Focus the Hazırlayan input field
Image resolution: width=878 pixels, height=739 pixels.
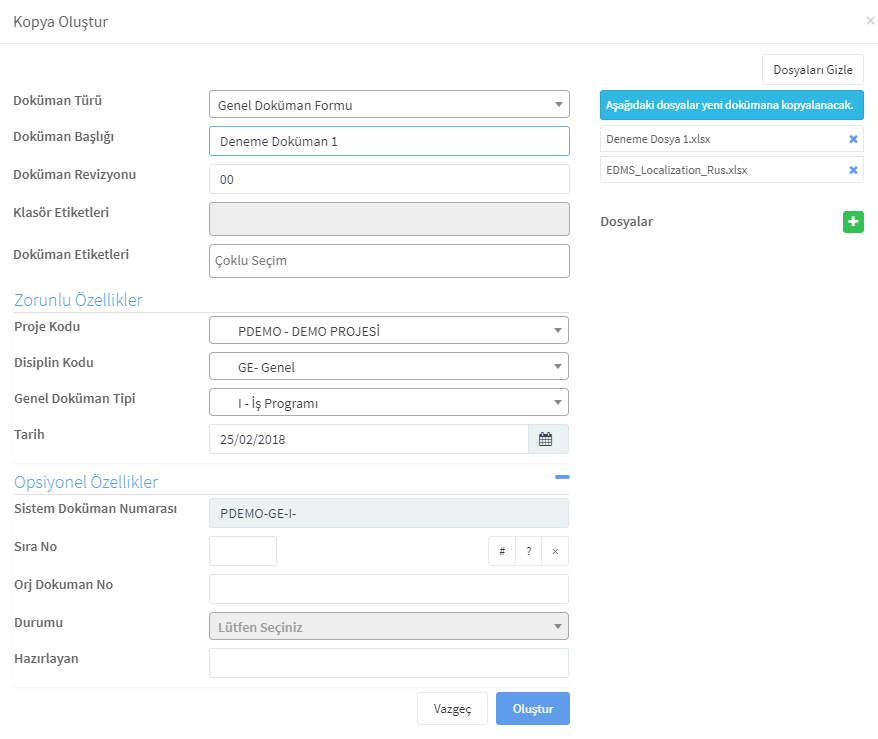389,663
